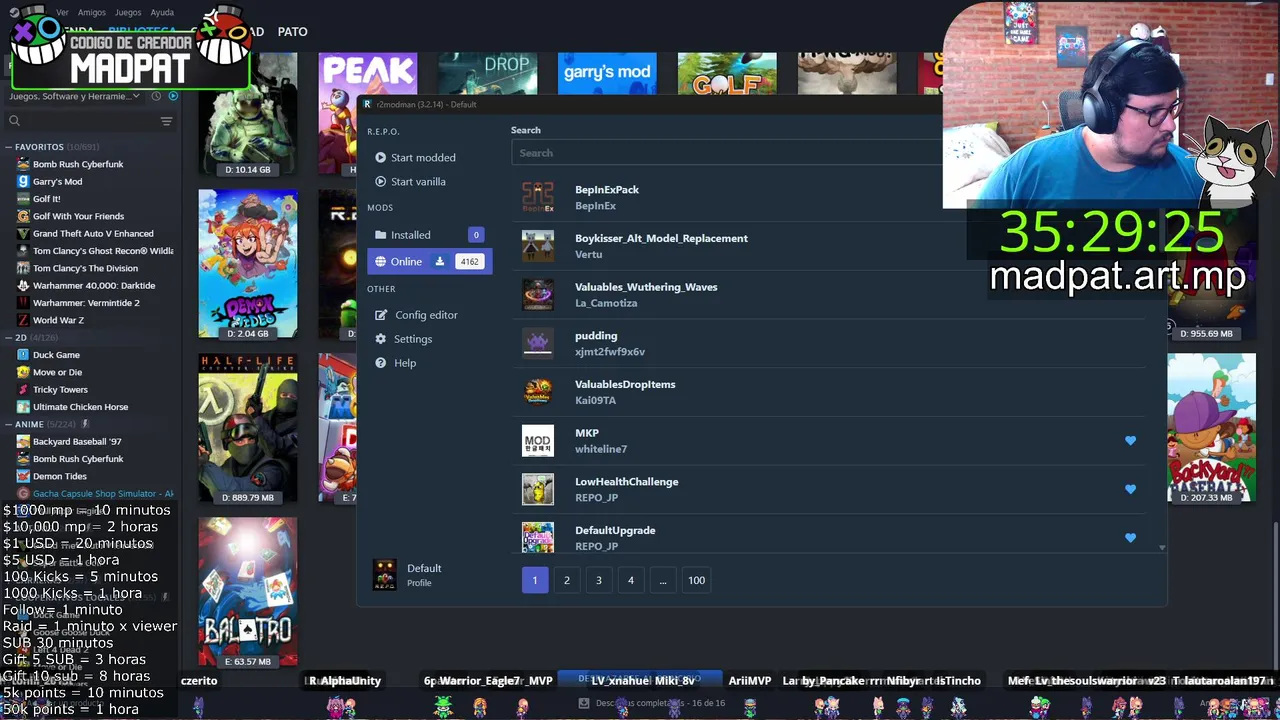Open the Ver menu in Steam
Image resolution: width=1280 pixels, height=720 pixels.
point(62,12)
